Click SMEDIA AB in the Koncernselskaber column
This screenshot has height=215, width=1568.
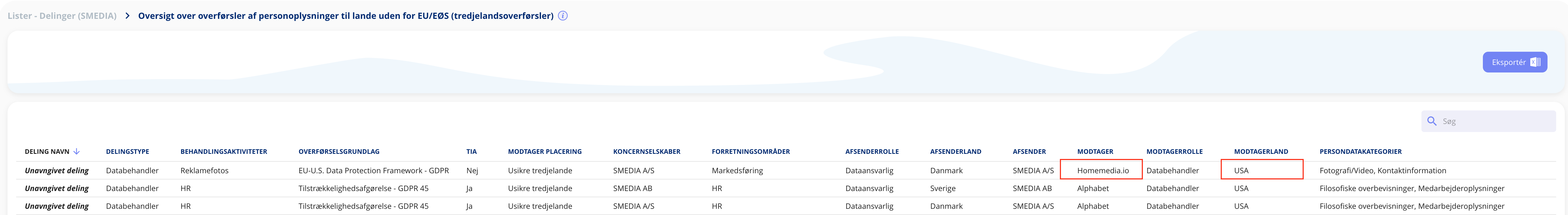632,188
